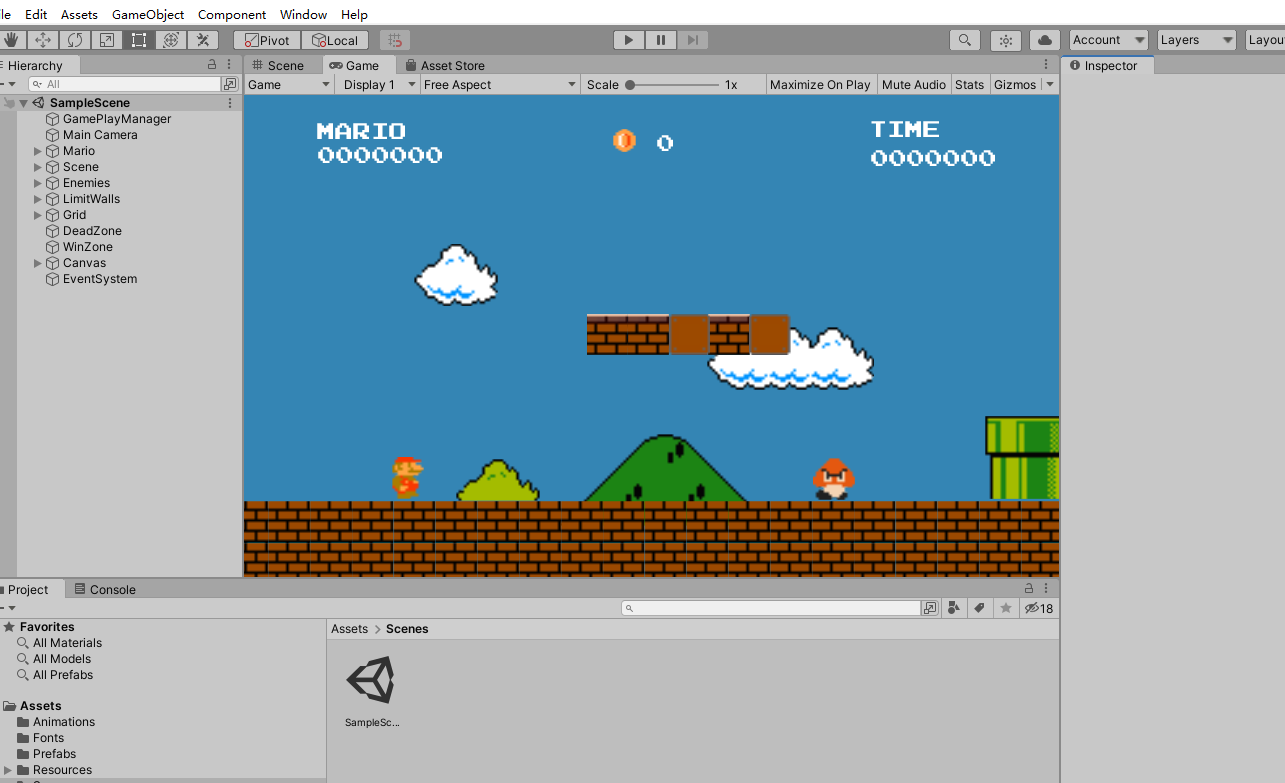Open the Edit menu
1285x783 pixels.
pyautogui.click(x=36, y=15)
